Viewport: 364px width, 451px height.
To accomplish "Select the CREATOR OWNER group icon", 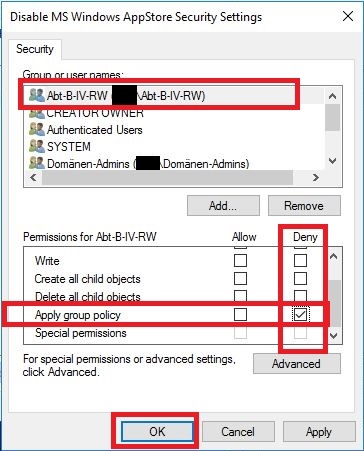I will pos(37,114).
